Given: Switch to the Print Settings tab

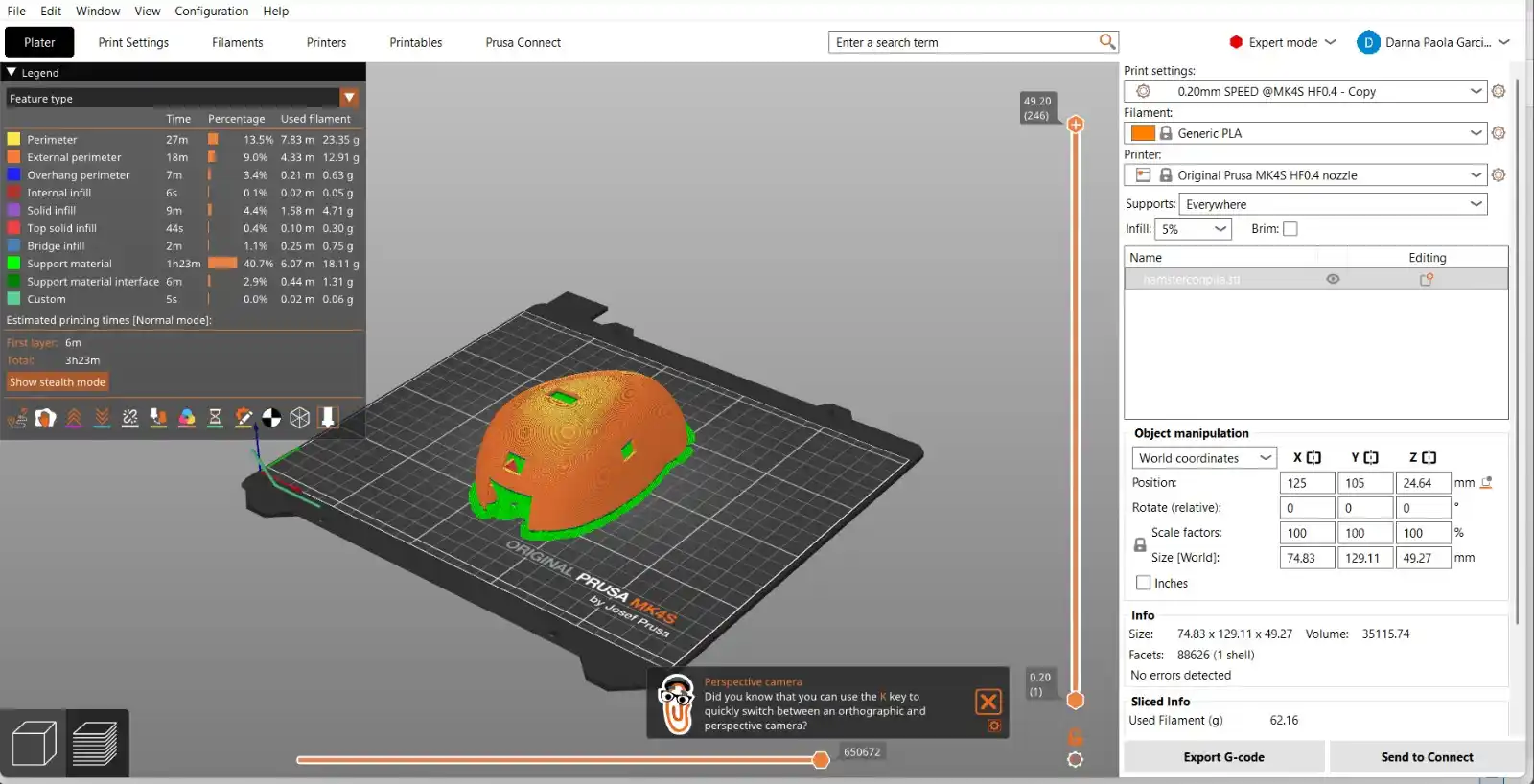Looking at the screenshot, I should tap(133, 42).
